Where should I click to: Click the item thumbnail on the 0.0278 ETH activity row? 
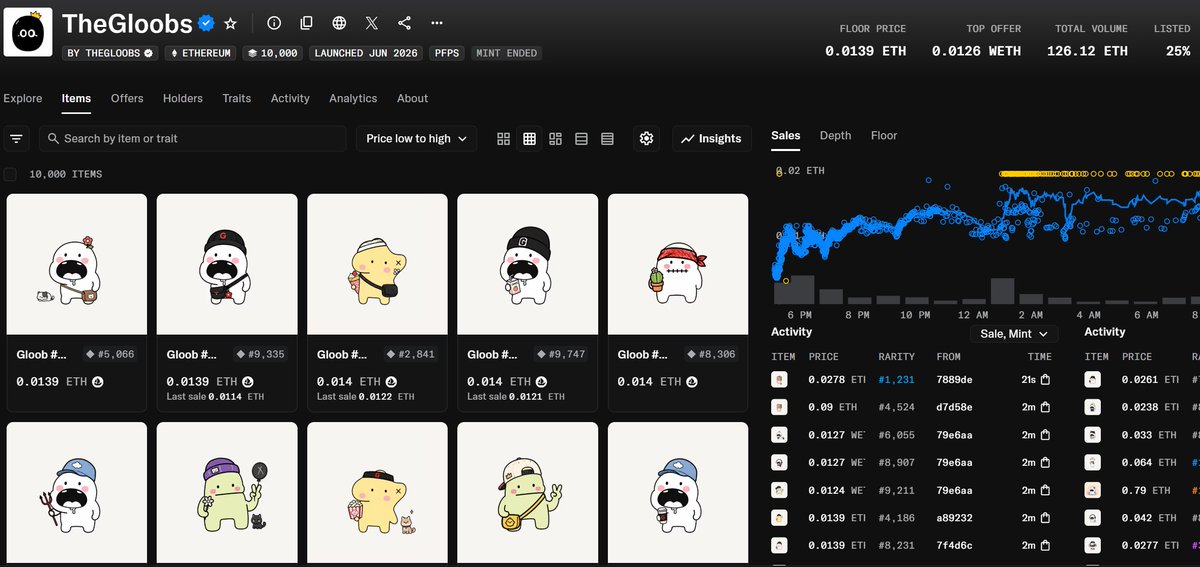[x=779, y=380]
